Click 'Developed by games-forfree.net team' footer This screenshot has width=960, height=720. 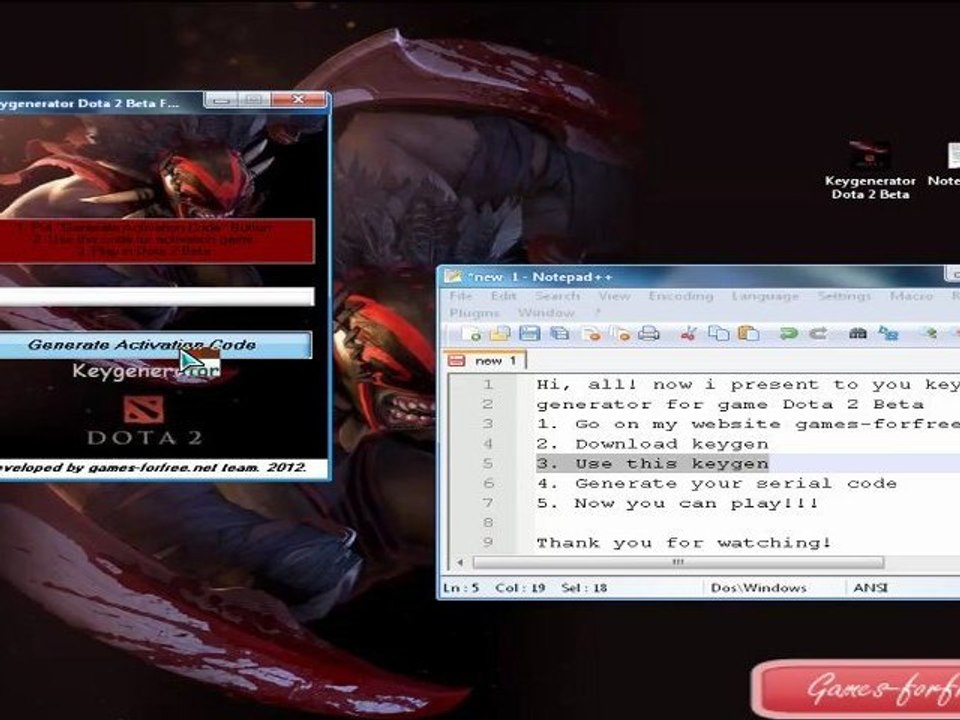pos(152,468)
